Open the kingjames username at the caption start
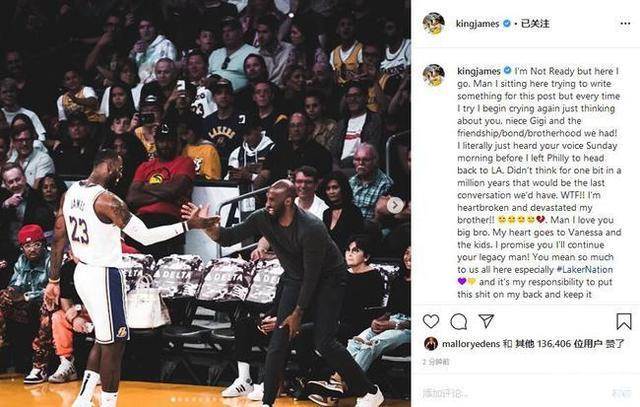 pyautogui.click(x=478, y=71)
